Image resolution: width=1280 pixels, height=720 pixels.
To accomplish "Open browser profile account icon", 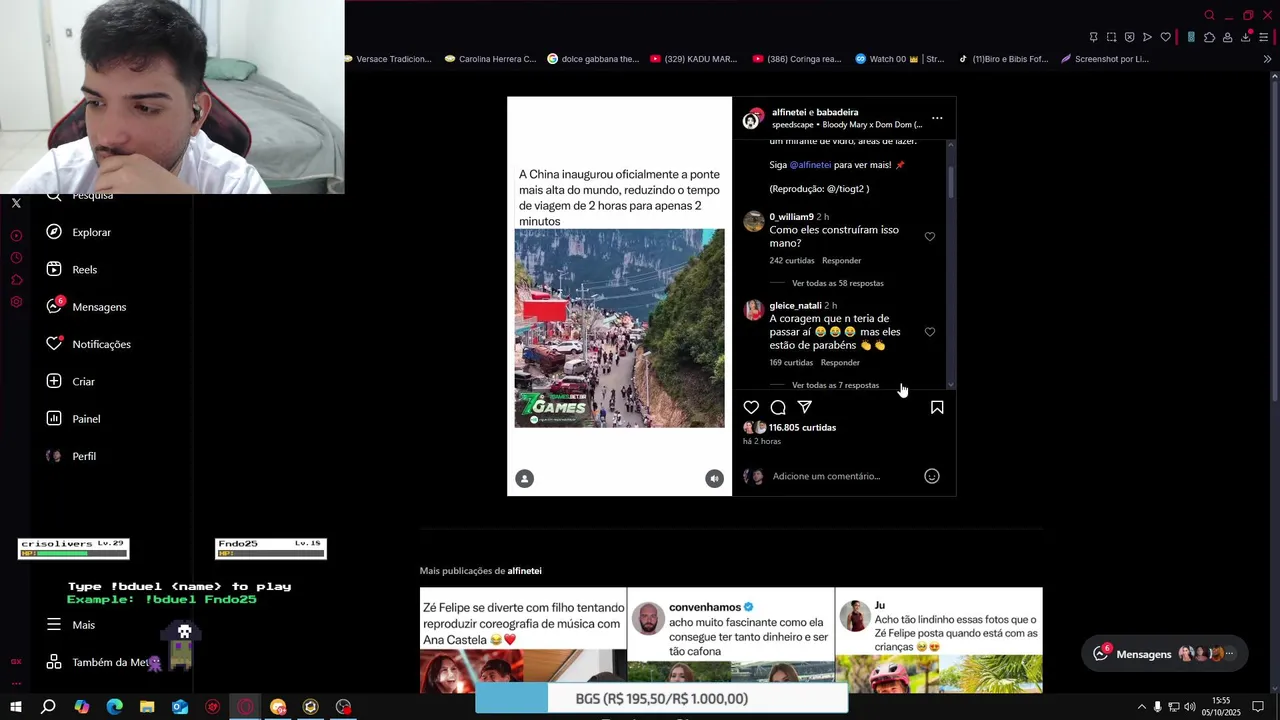I will [x=1227, y=37].
